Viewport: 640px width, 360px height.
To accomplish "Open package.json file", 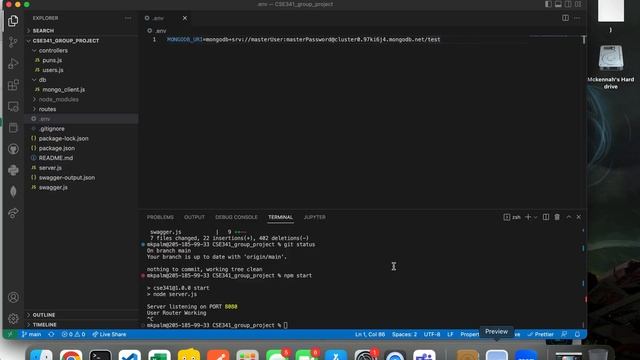I will point(81,149).
